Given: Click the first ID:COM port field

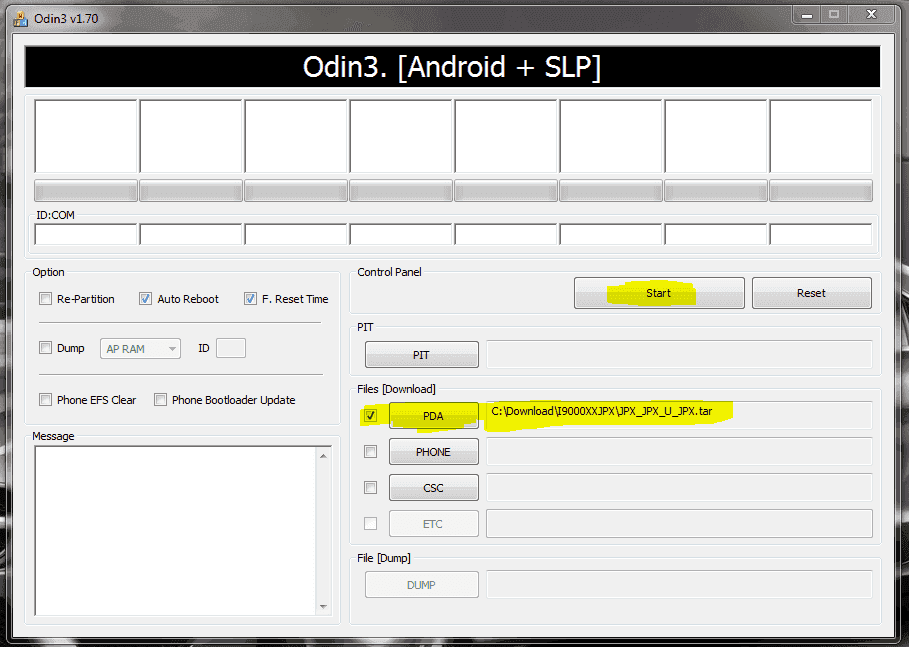Looking at the screenshot, I should [x=86, y=234].
